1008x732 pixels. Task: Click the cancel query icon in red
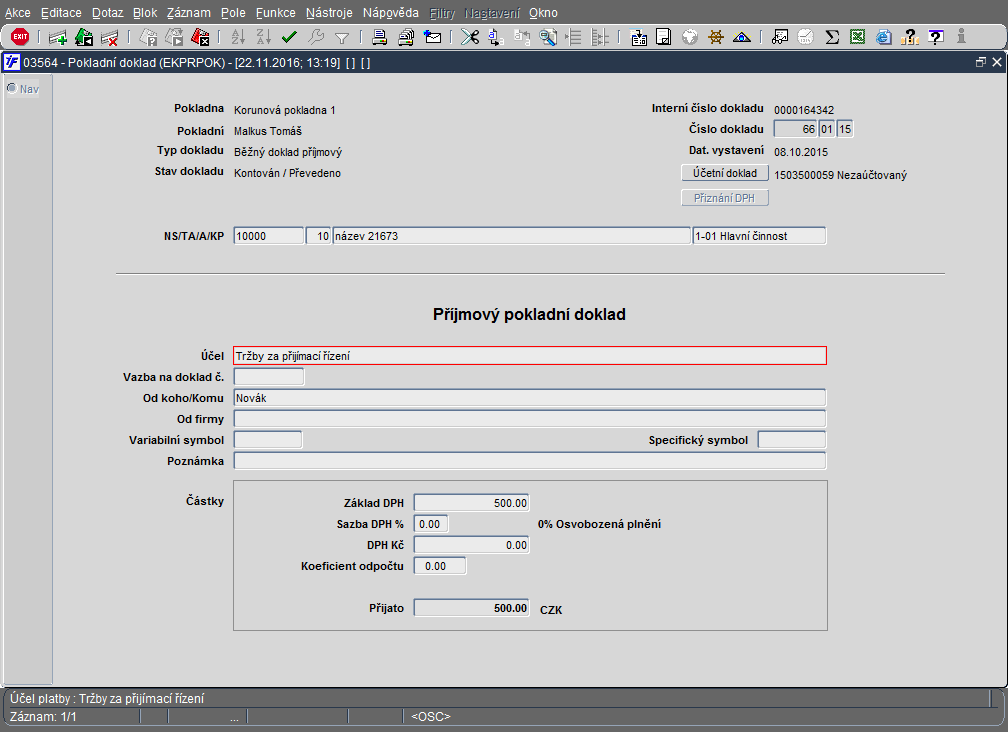[x=201, y=37]
